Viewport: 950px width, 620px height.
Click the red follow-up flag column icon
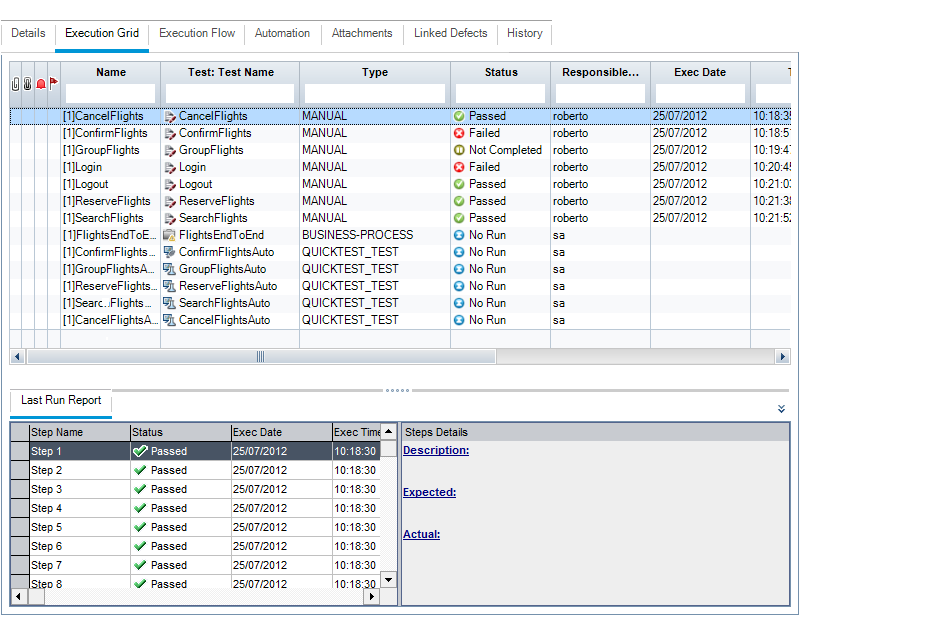coord(54,83)
